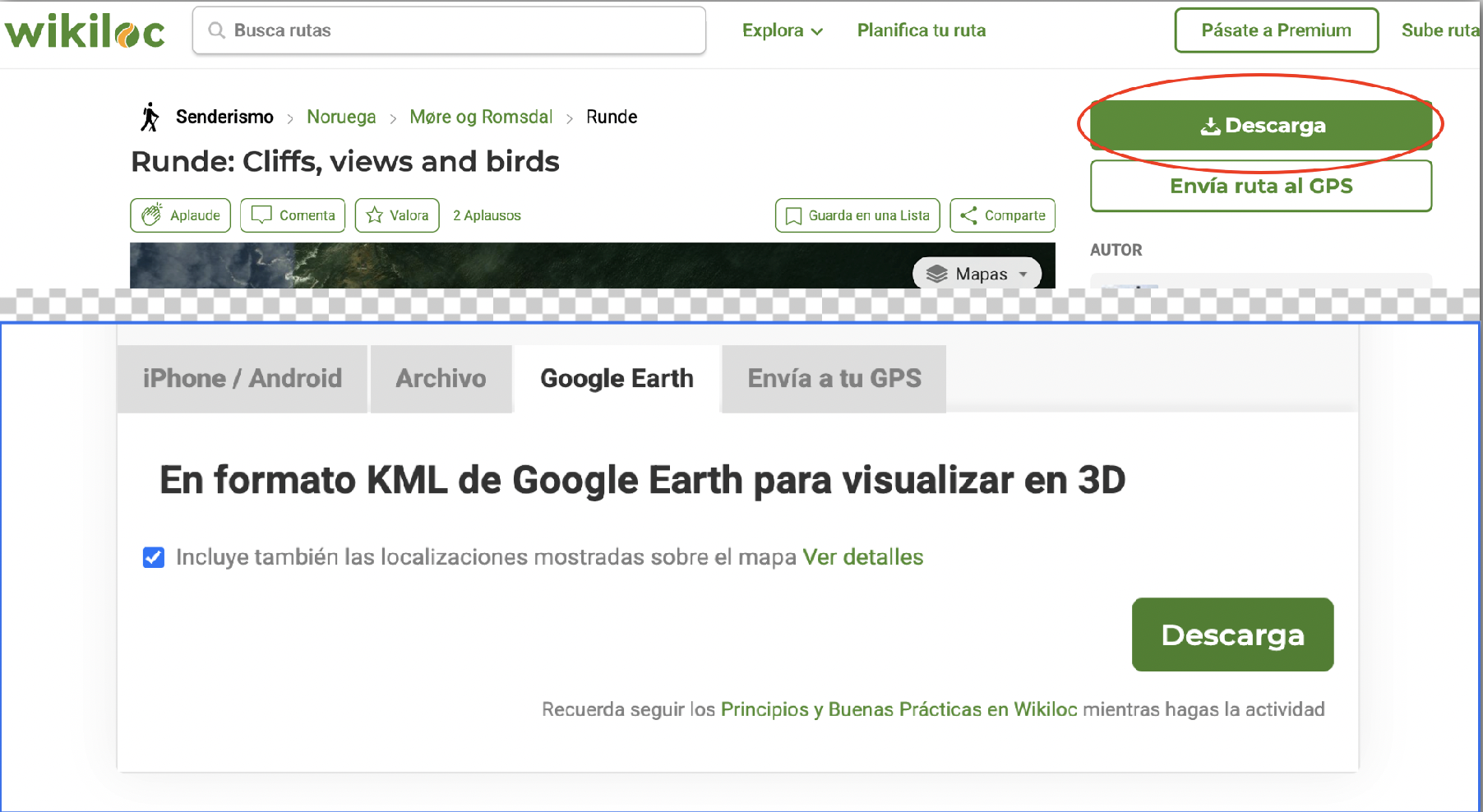Save route with Guarda en una Lista
The image size is (1483, 812).
(x=857, y=215)
